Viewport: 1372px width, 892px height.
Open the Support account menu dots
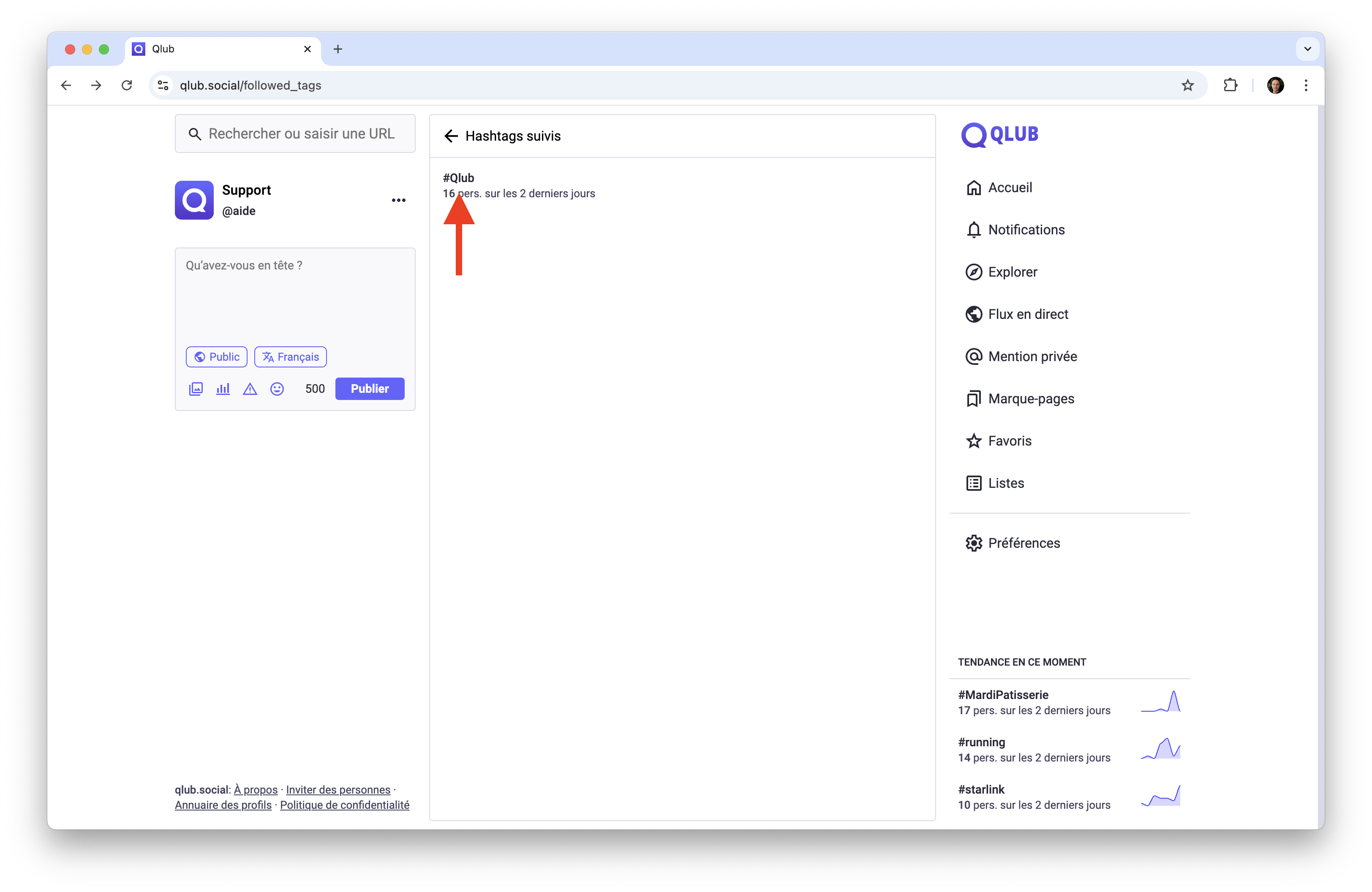pos(398,201)
